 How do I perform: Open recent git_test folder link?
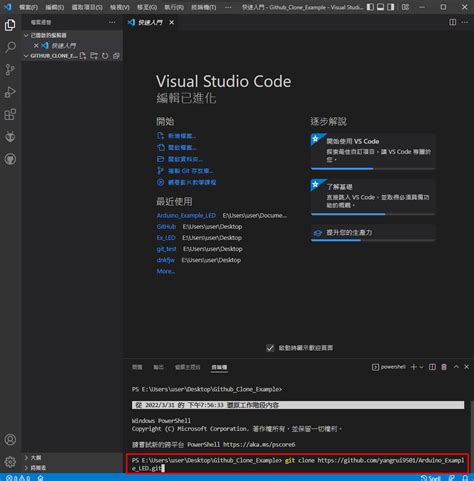(x=166, y=249)
